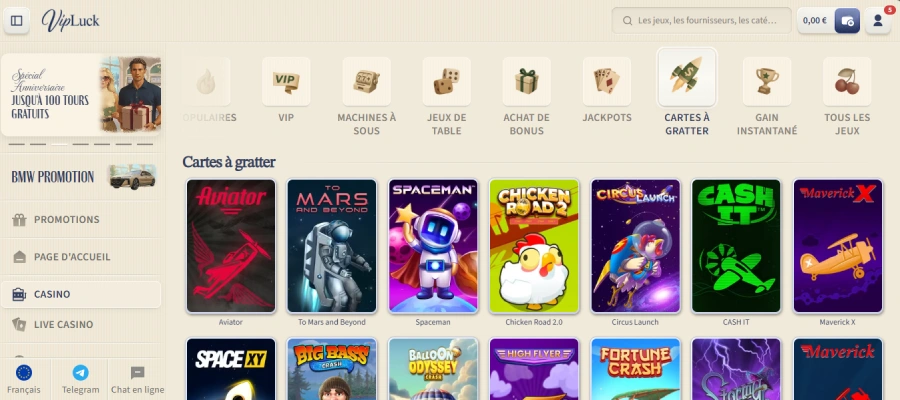
Task: Show Tous les jeux cherry icon
Action: [847, 81]
